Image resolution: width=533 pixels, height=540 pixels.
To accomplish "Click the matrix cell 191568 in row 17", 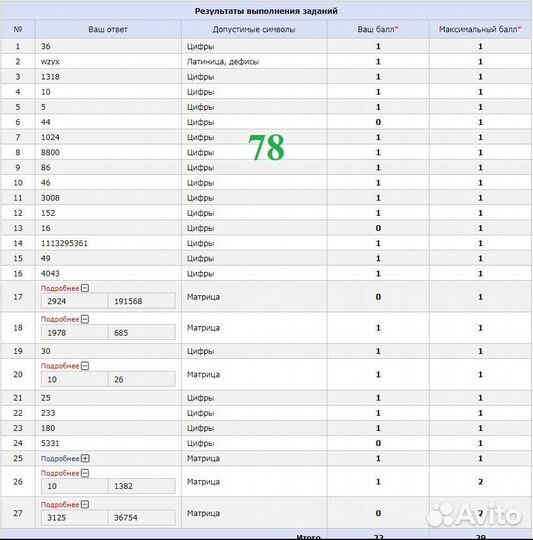I will coord(142,301).
